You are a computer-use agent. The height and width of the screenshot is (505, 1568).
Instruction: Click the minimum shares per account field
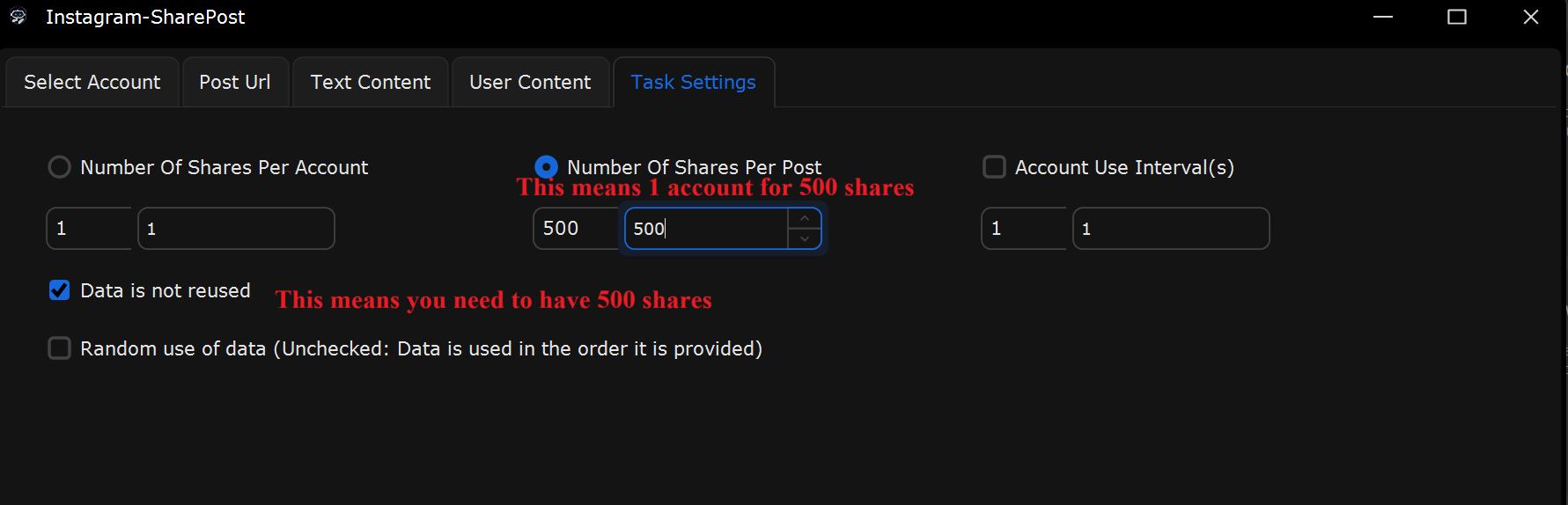[89, 229]
